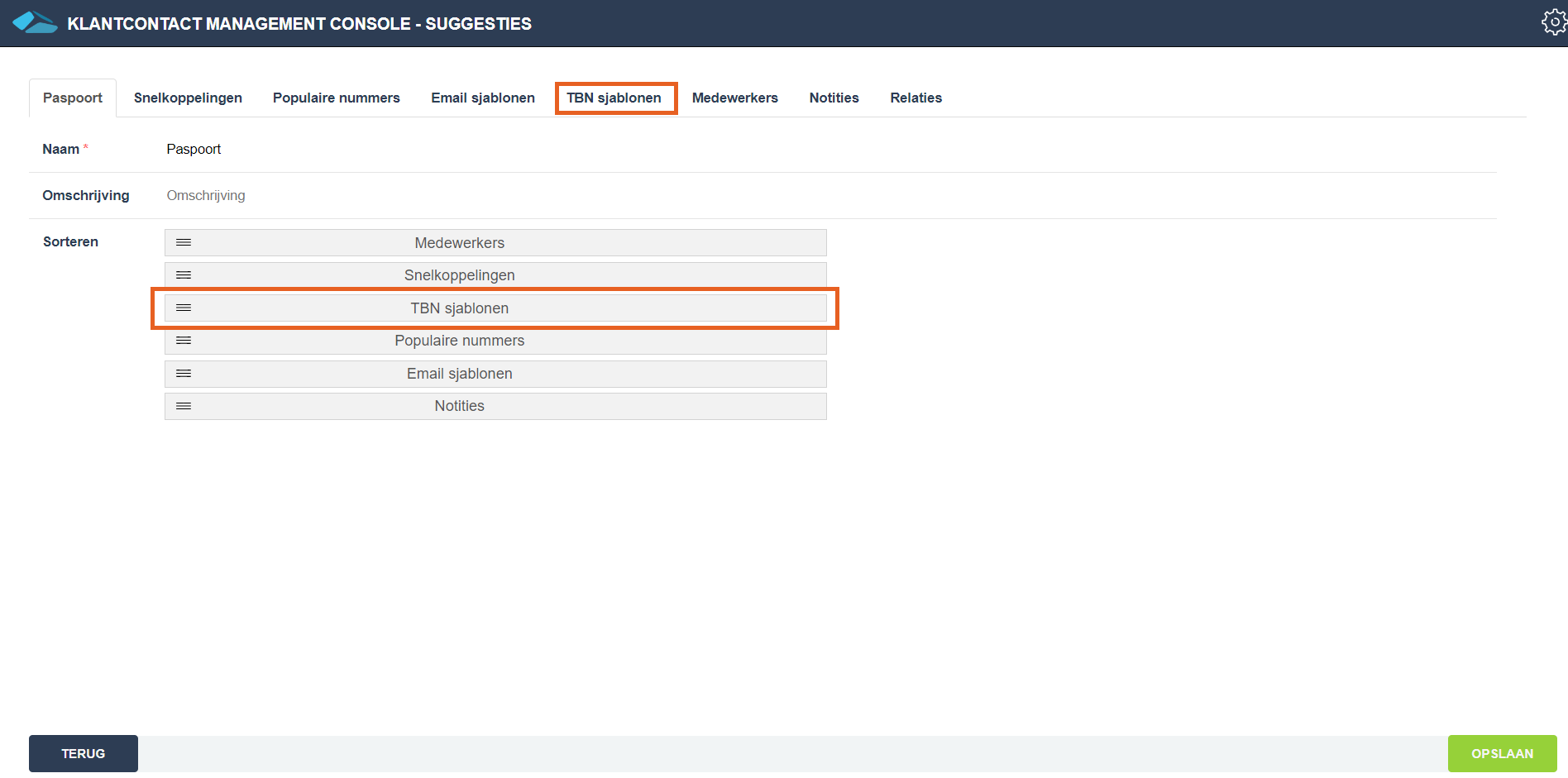
Task: Select the Medewerkers label in sort list
Action: coord(460,243)
